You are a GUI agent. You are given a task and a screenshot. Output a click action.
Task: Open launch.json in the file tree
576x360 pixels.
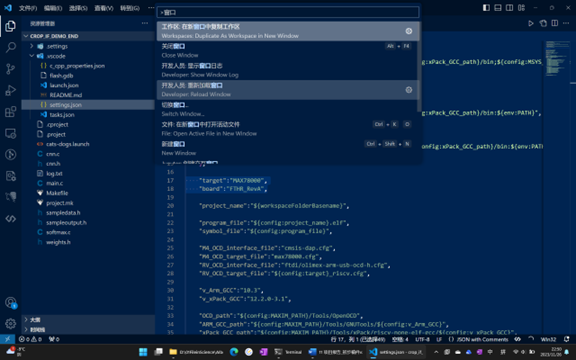(x=88, y=85)
